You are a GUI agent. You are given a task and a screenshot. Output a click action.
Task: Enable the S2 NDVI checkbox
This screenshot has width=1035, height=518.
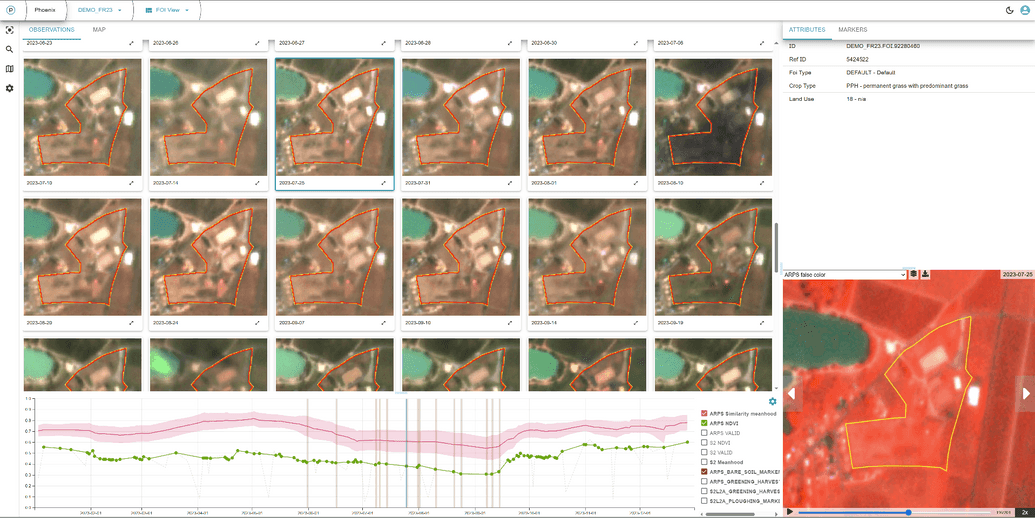pos(705,442)
